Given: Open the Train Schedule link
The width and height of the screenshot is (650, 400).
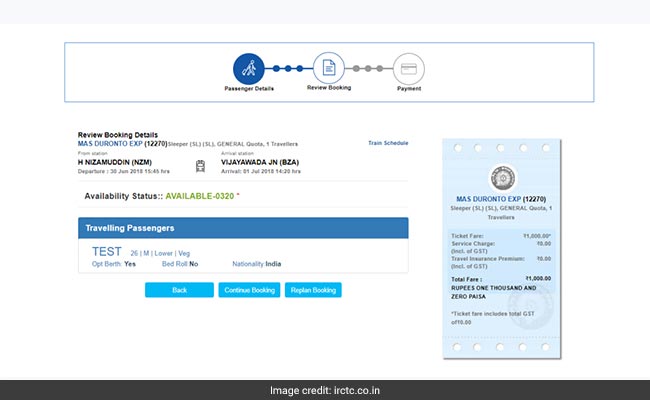Looking at the screenshot, I should tap(388, 144).
